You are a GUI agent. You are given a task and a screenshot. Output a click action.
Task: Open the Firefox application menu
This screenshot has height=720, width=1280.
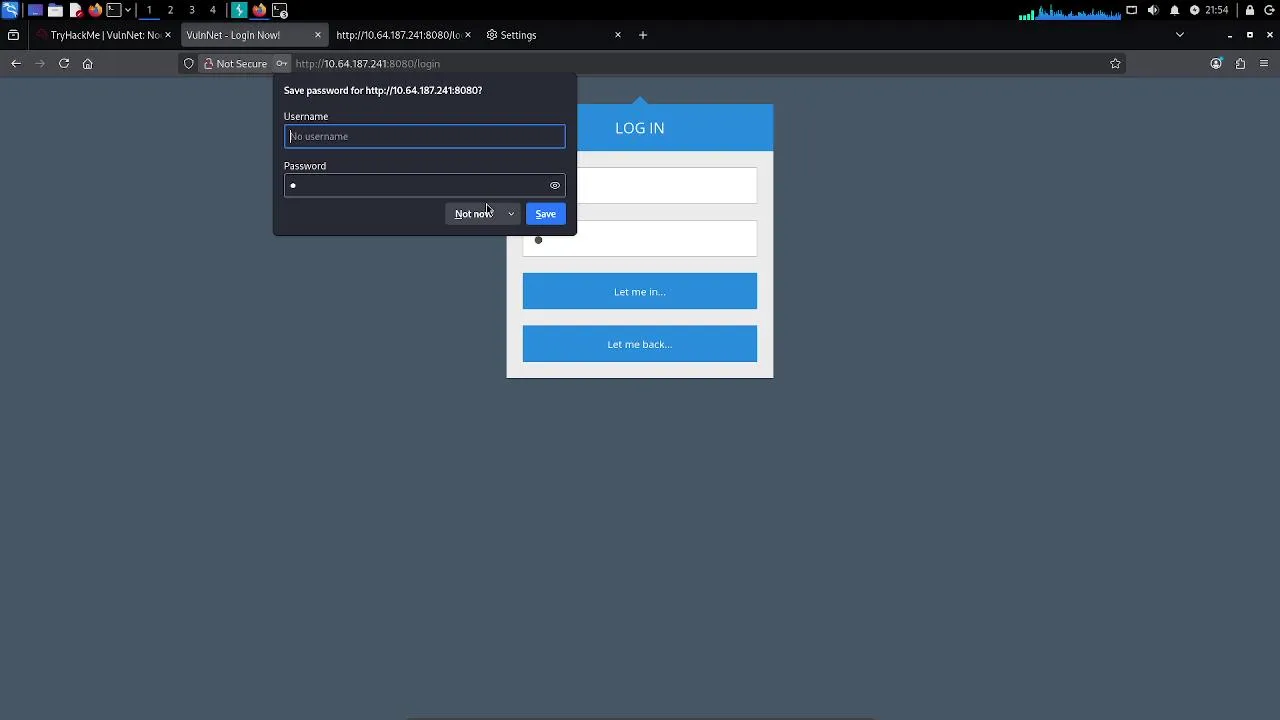(1264, 64)
